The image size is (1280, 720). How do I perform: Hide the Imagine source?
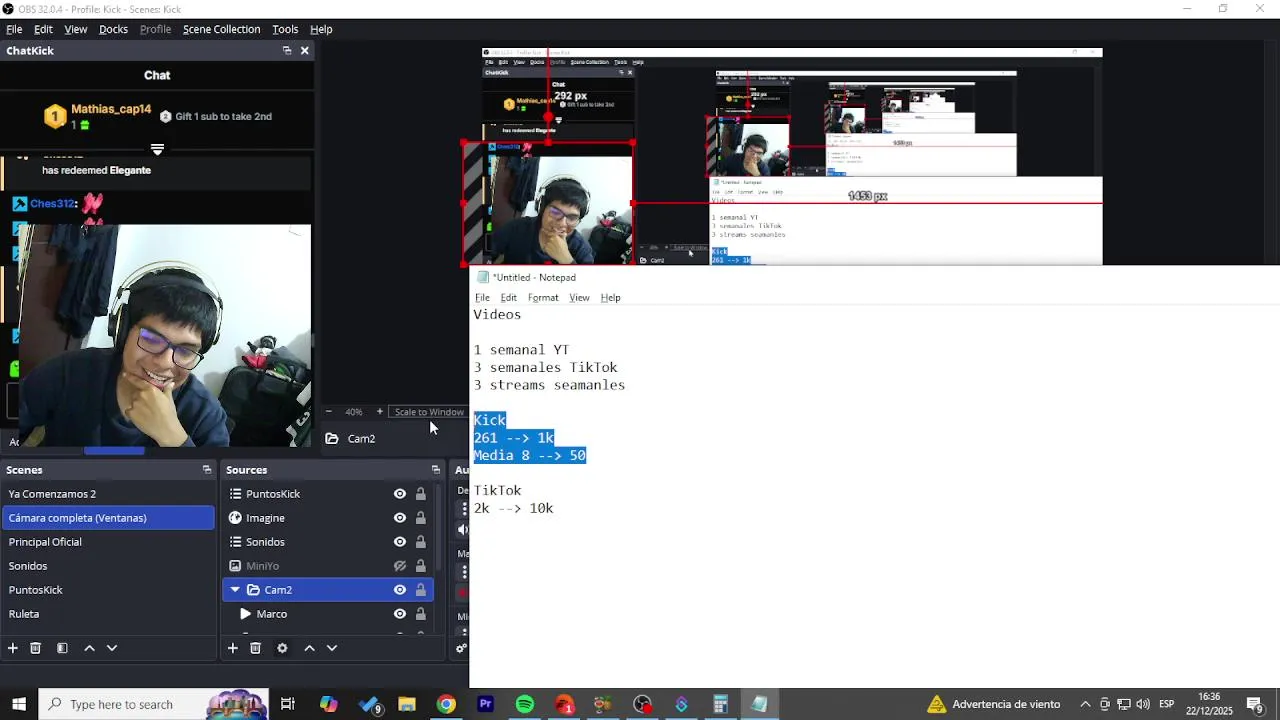(400, 518)
